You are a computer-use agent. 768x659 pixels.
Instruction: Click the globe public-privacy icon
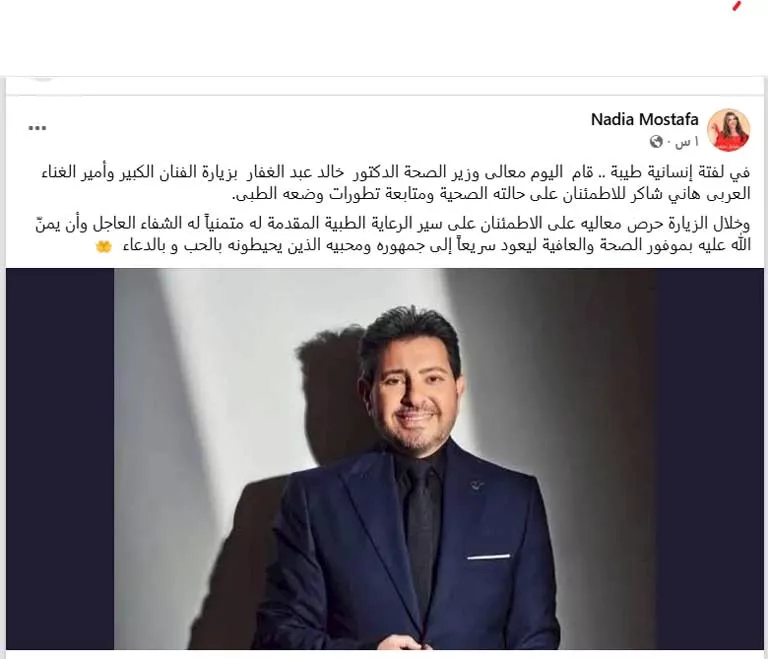click(656, 142)
